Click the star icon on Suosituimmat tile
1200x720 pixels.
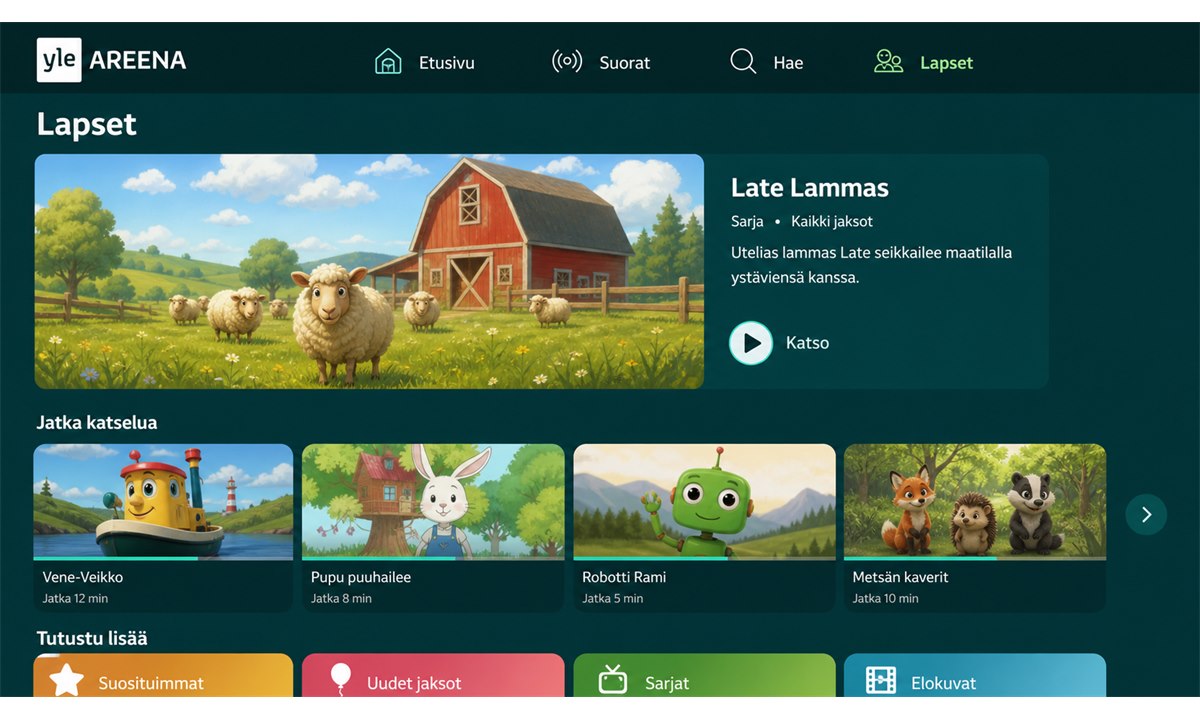(x=67, y=680)
